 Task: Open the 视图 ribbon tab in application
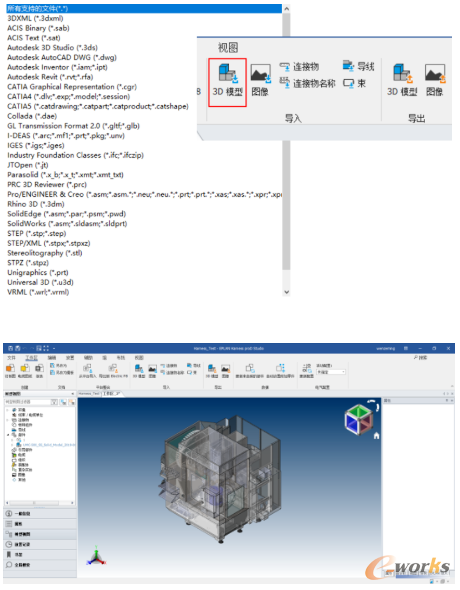[139, 357]
